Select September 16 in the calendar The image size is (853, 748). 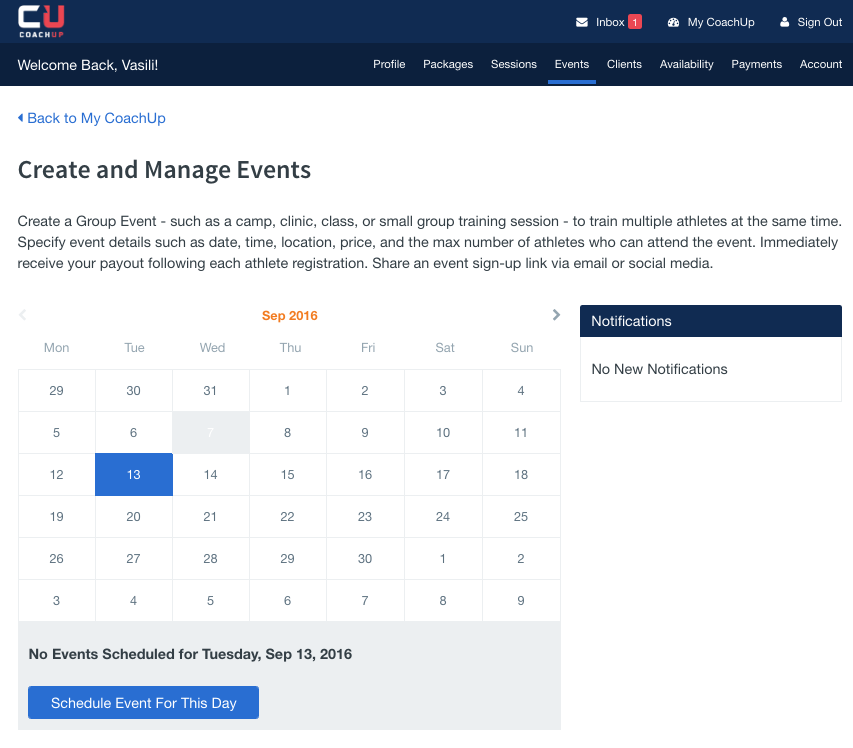pos(365,474)
